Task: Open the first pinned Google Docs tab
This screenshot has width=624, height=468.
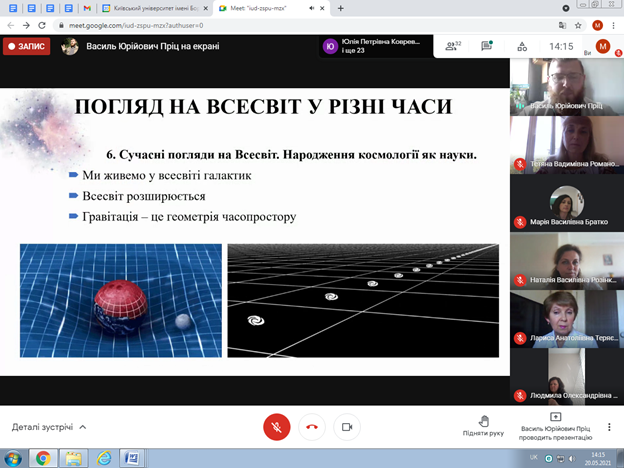Action: pyautogui.click(x=13, y=8)
